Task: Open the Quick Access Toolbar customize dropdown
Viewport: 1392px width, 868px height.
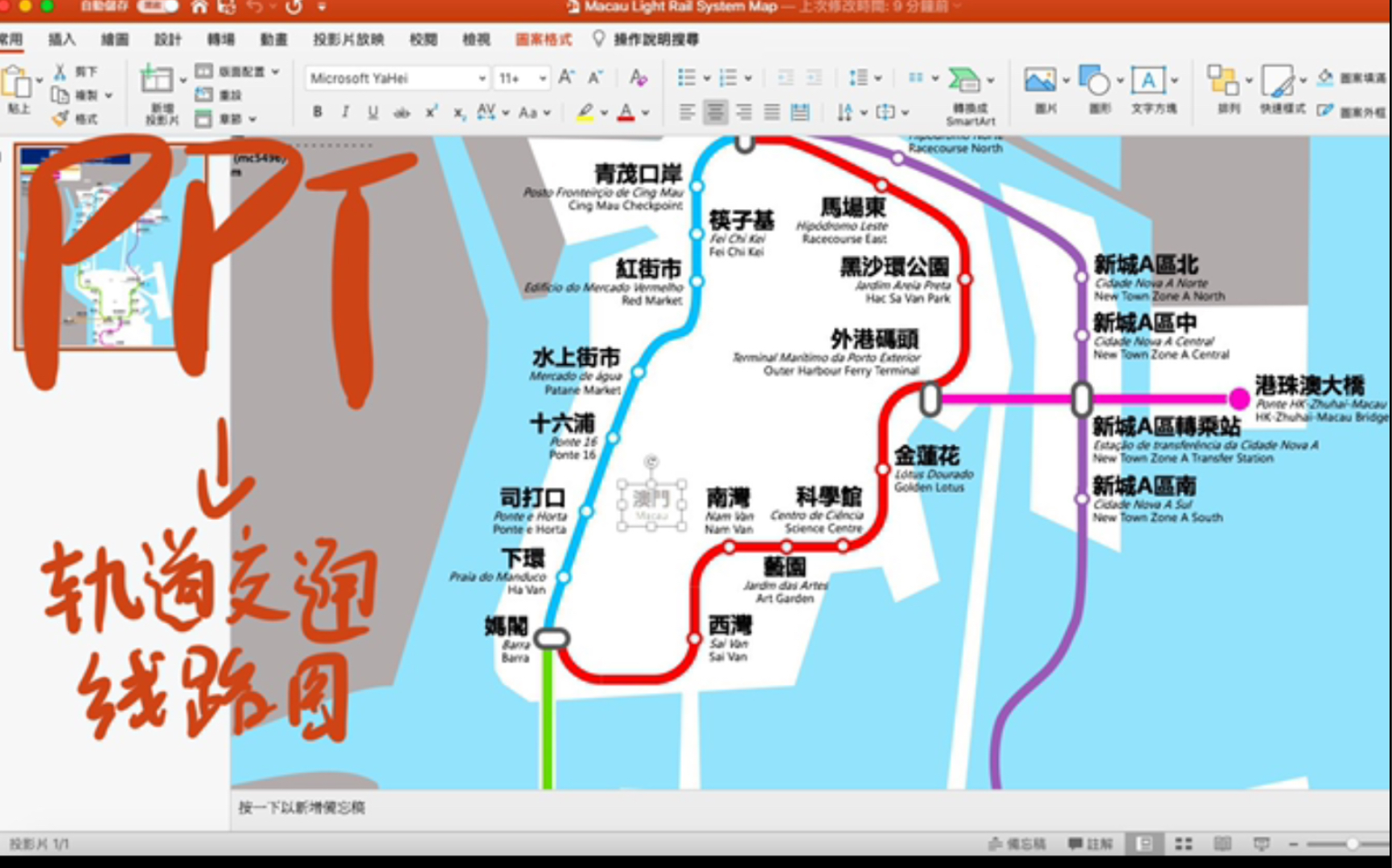Action: 322,7
